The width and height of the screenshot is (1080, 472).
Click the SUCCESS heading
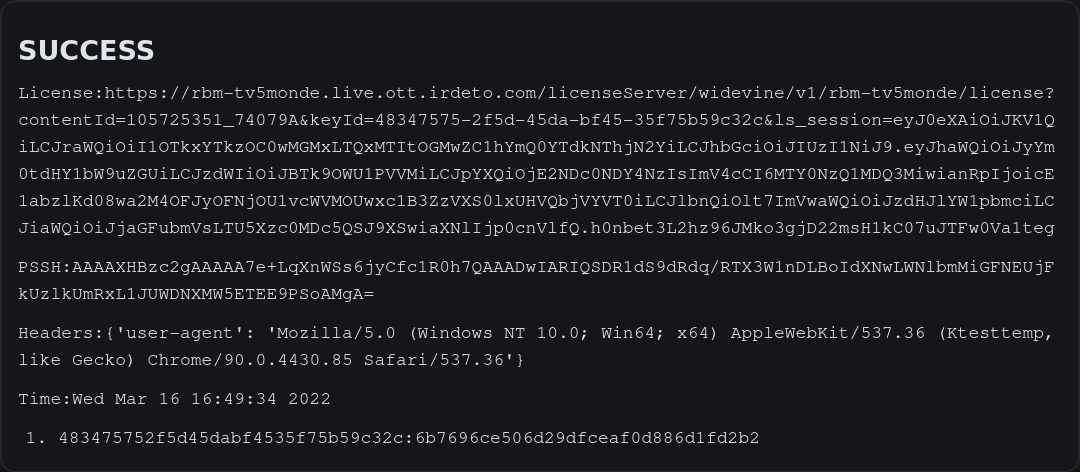point(86,51)
